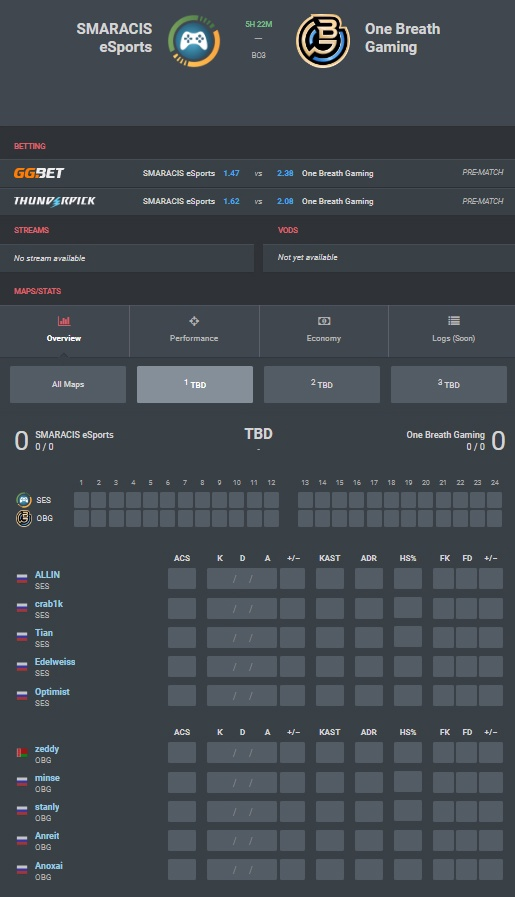Open player Optimist's profile
The image size is (515, 897).
click(x=52, y=692)
